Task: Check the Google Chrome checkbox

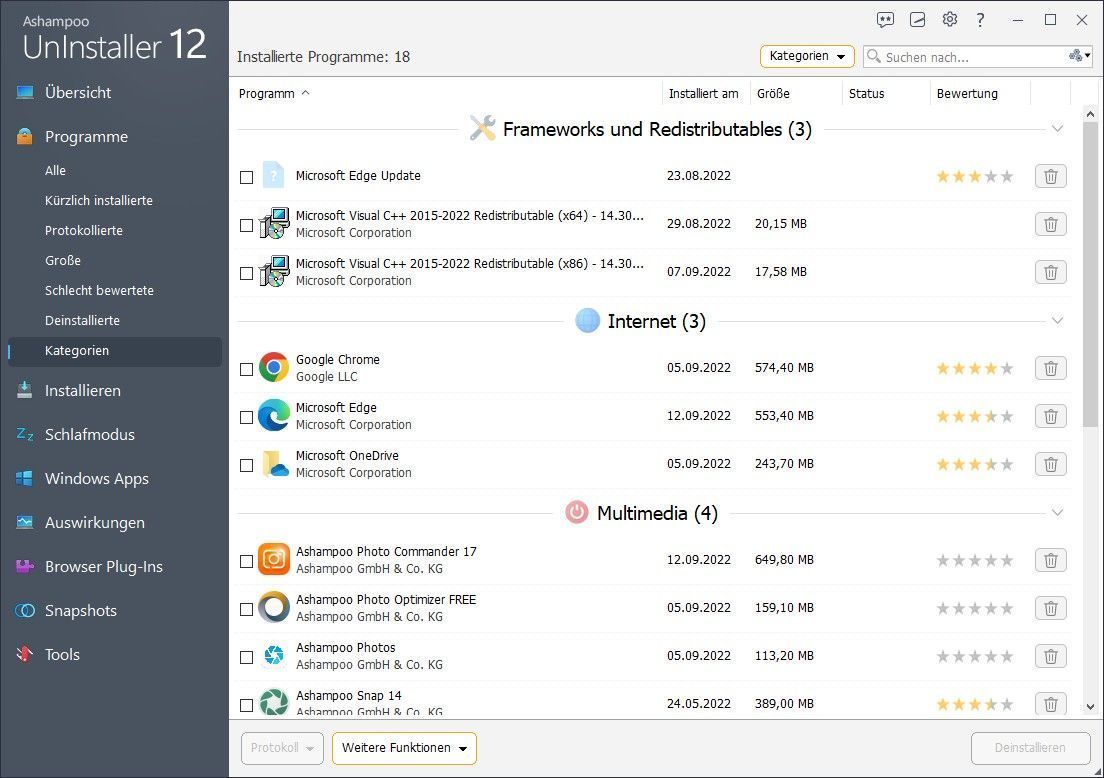Action: [247, 369]
